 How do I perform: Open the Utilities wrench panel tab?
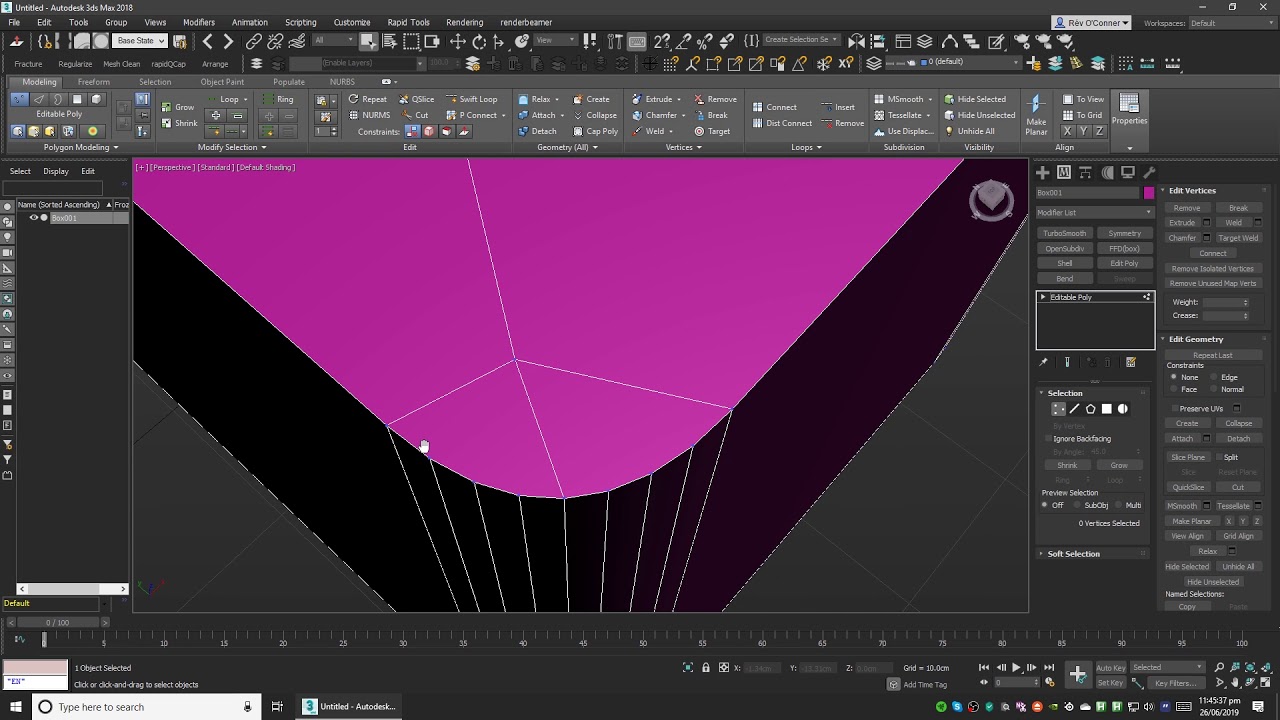(x=1149, y=172)
